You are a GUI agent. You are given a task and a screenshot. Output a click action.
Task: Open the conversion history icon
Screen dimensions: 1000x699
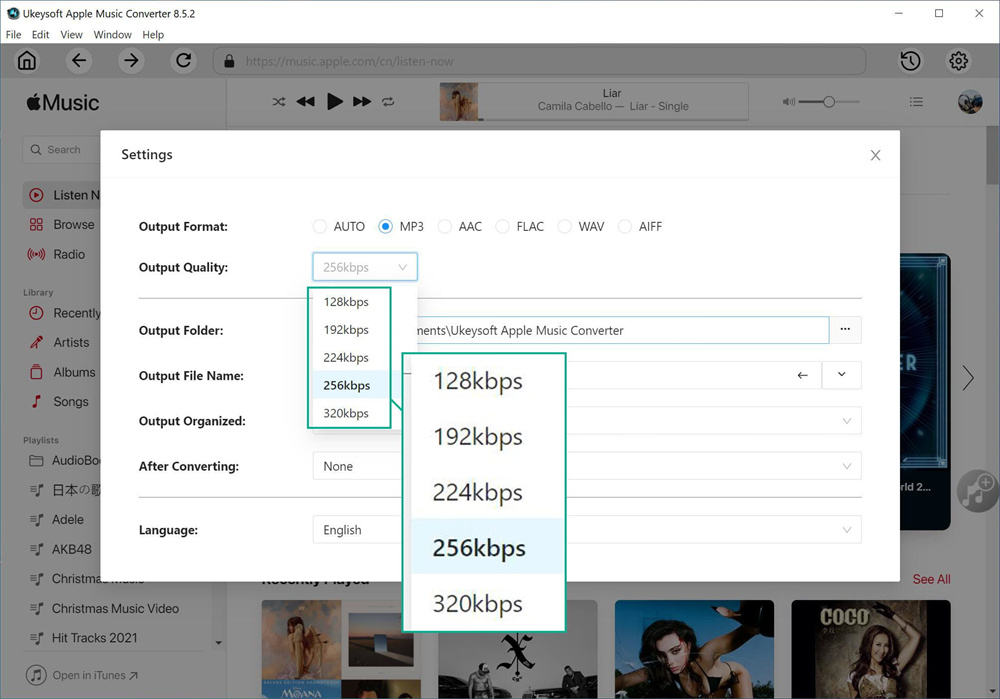(910, 61)
